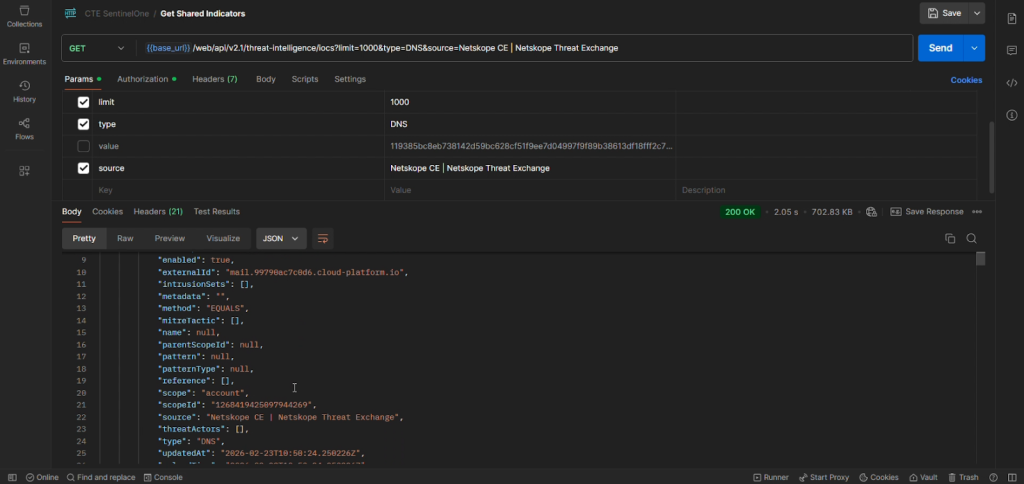Click the Cookies link under Send
Screen dimensions: 1024x484
click(966, 80)
